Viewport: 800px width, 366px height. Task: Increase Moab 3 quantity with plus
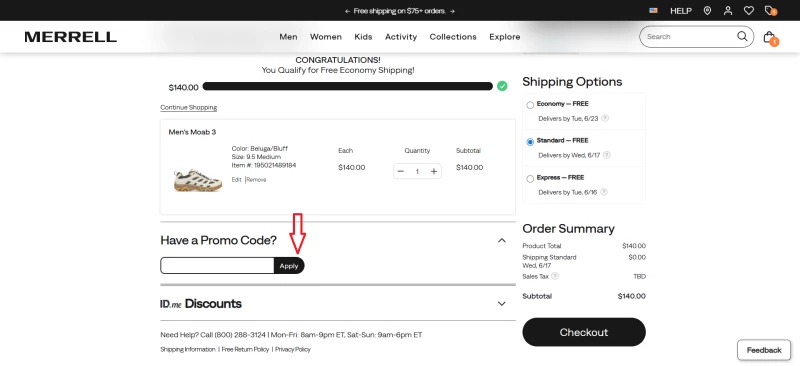click(x=434, y=172)
